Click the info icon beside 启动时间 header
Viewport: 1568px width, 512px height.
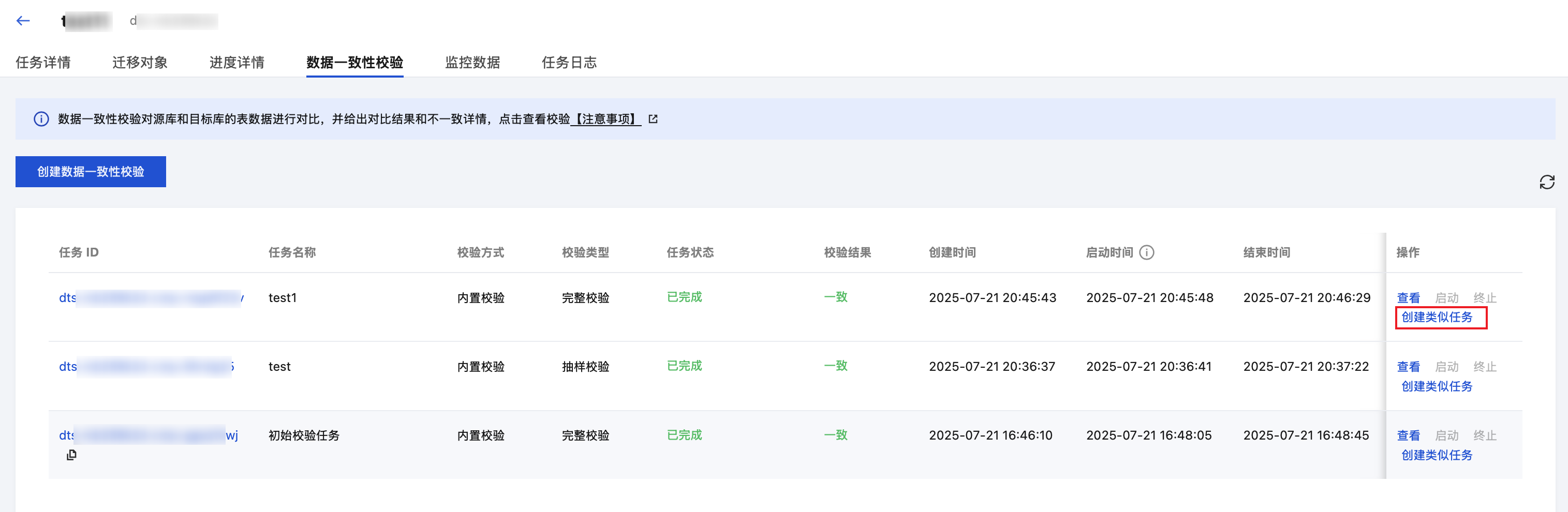point(1147,252)
